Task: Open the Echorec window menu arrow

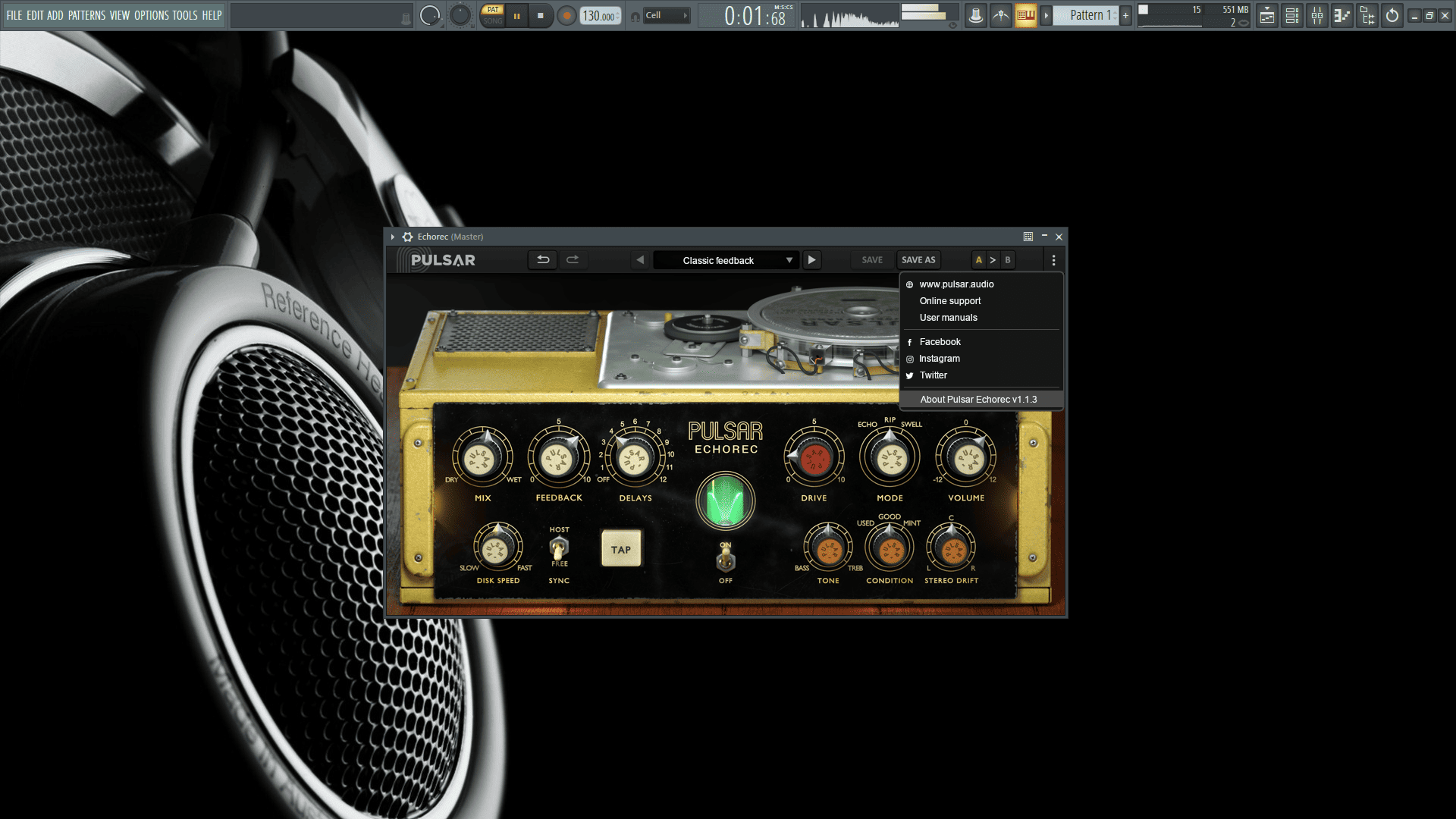Action: [x=393, y=237]
